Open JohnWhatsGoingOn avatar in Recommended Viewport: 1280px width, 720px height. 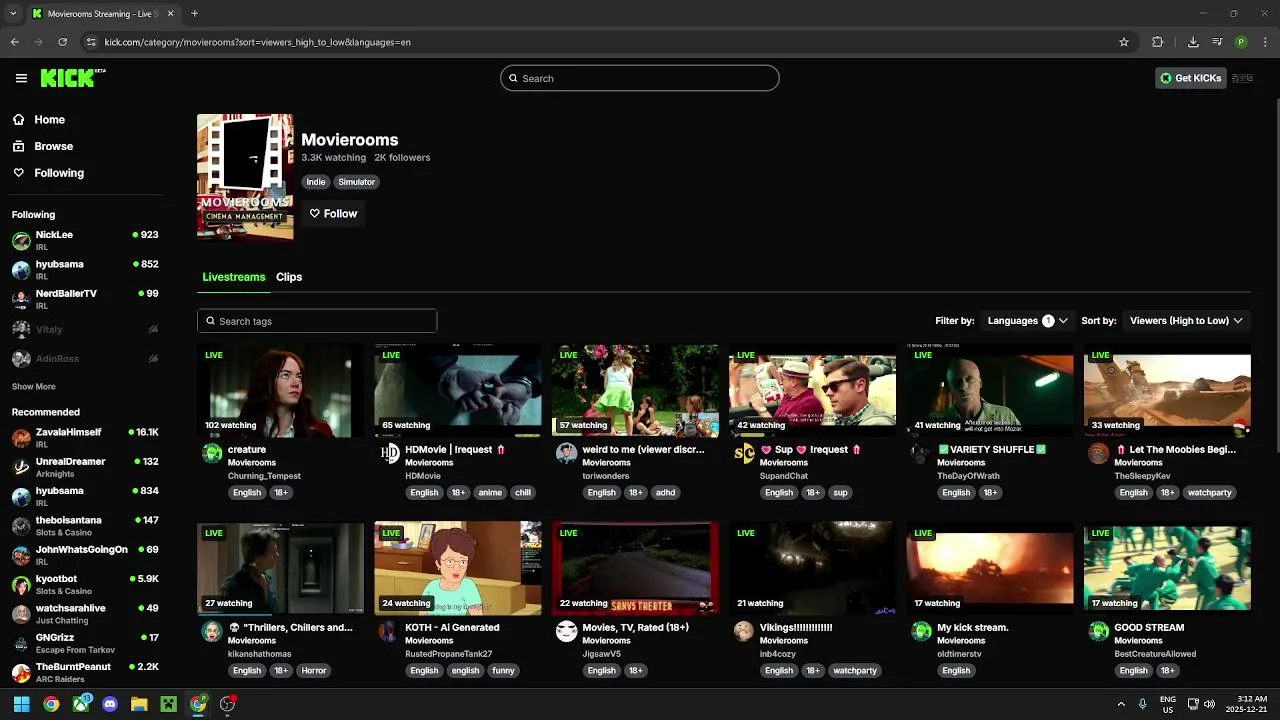coord(21,555)
